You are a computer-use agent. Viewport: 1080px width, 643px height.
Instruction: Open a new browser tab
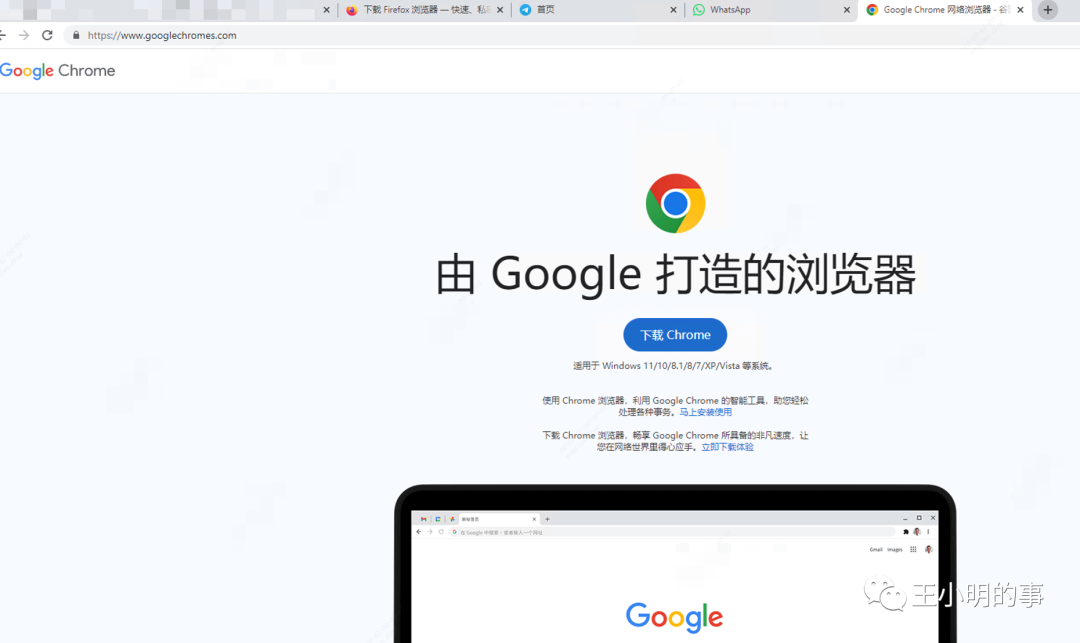(x=1048, y=10)
